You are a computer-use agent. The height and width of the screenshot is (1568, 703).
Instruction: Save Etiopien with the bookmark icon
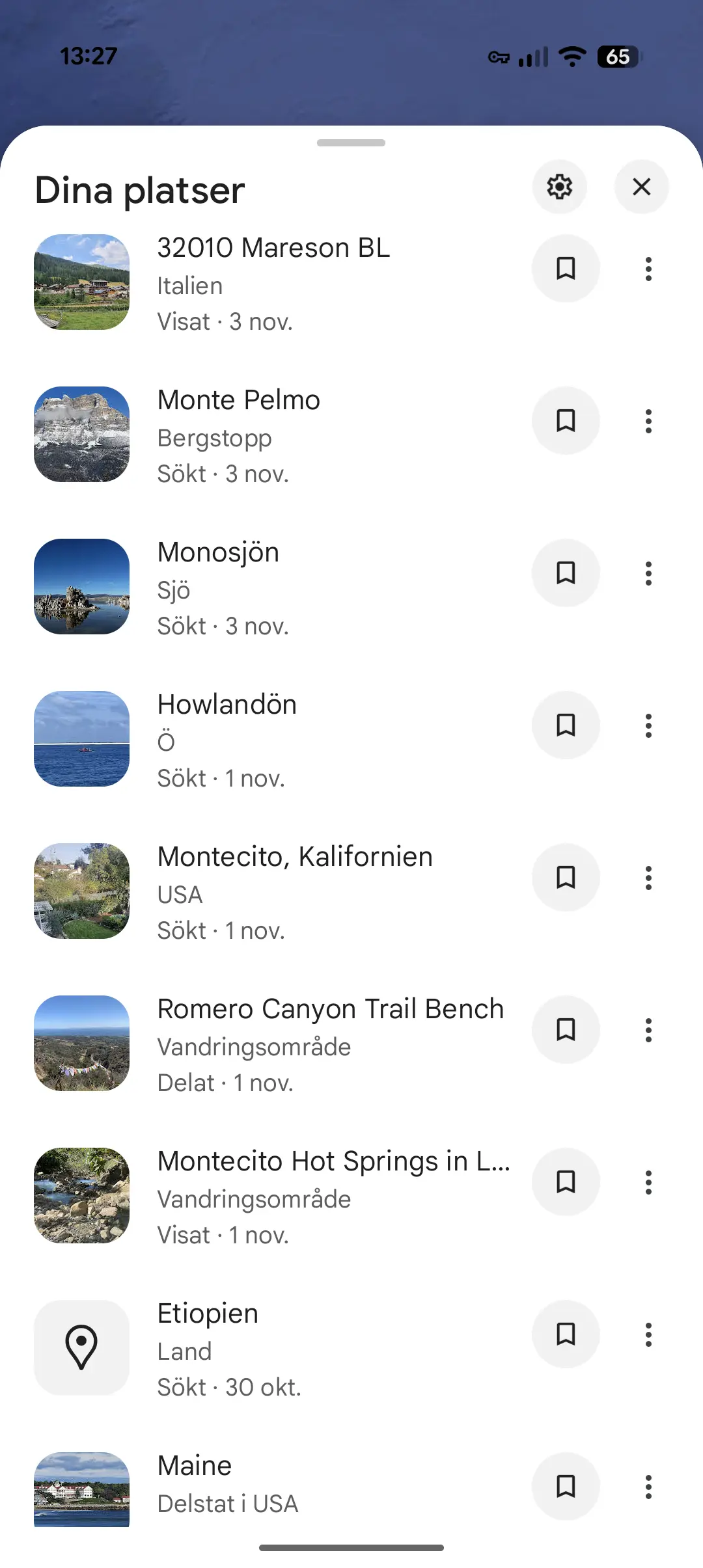pyautogui.click(x=566, y=1334)
